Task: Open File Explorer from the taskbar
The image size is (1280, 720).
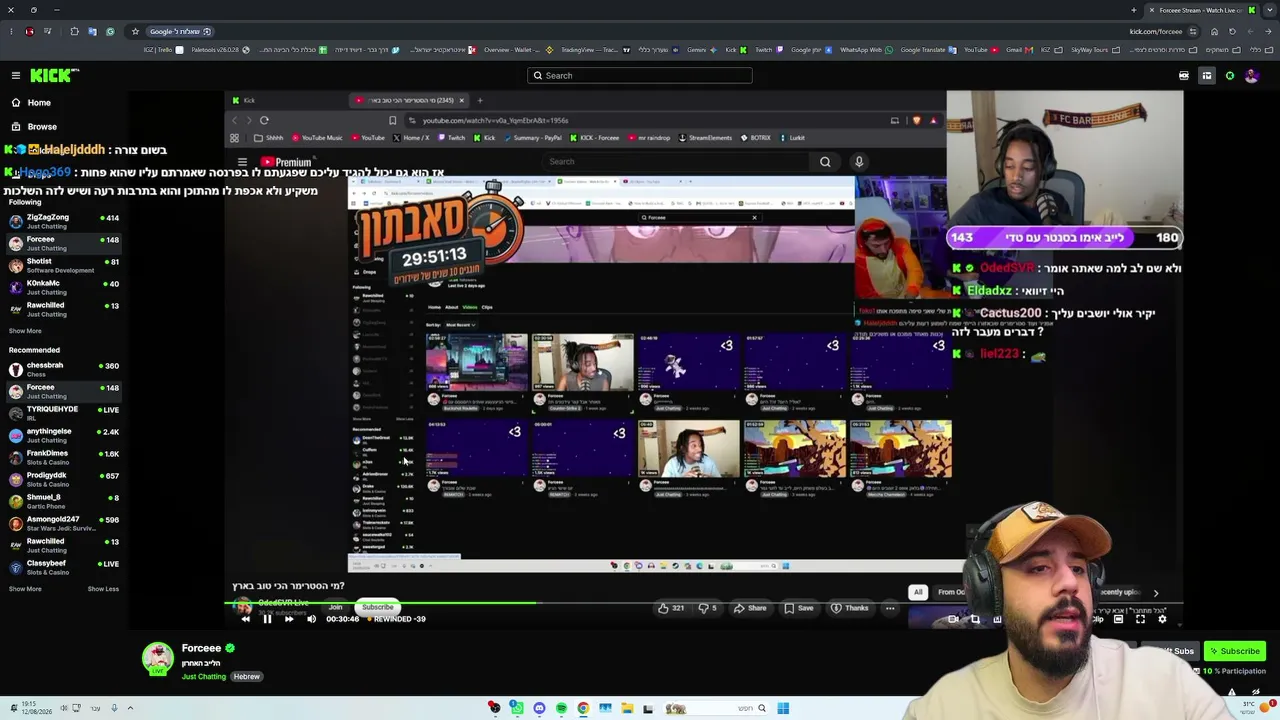Action: coord(627,709)
